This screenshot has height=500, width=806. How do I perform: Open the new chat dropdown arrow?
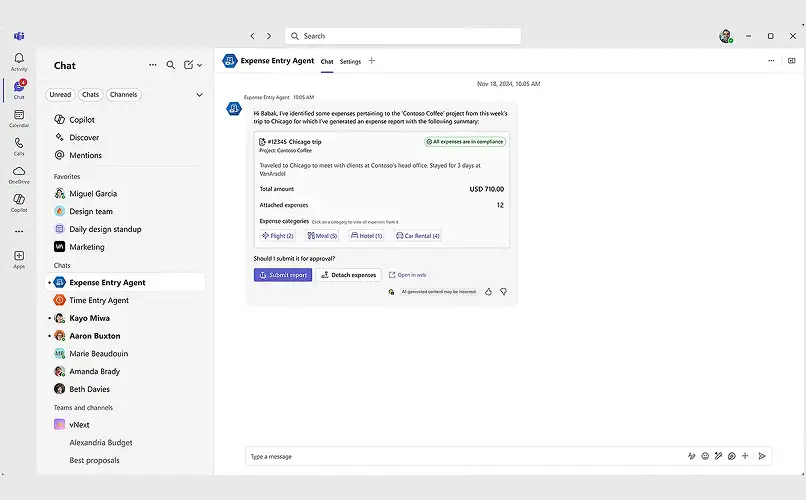[200, 65]
